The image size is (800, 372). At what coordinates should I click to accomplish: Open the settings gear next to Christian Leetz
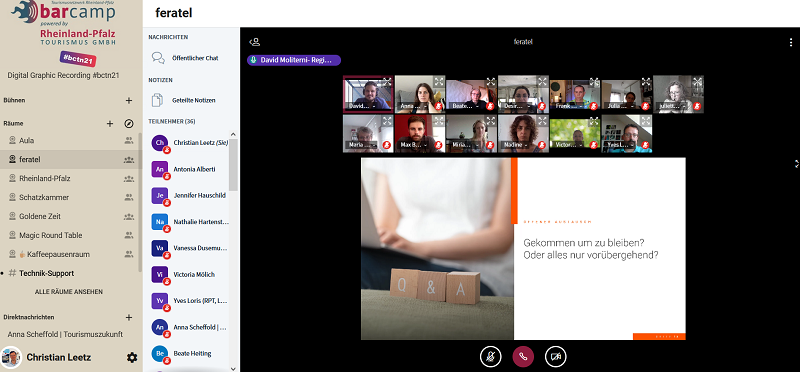[x=132, y=358]
